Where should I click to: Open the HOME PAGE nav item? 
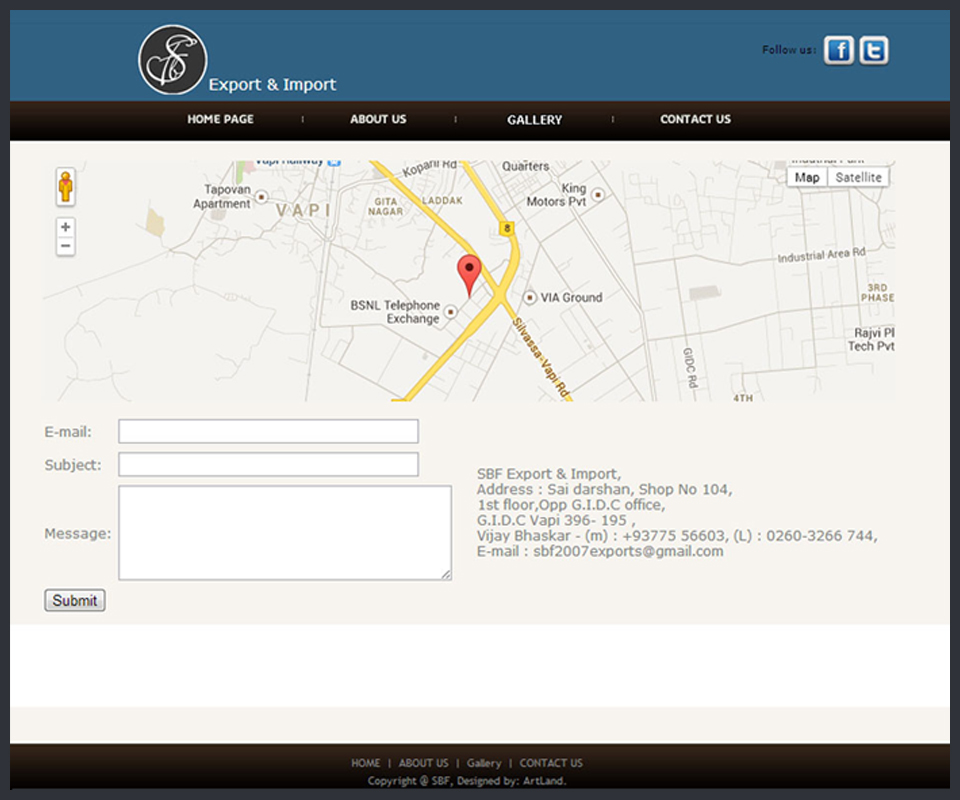220,119
